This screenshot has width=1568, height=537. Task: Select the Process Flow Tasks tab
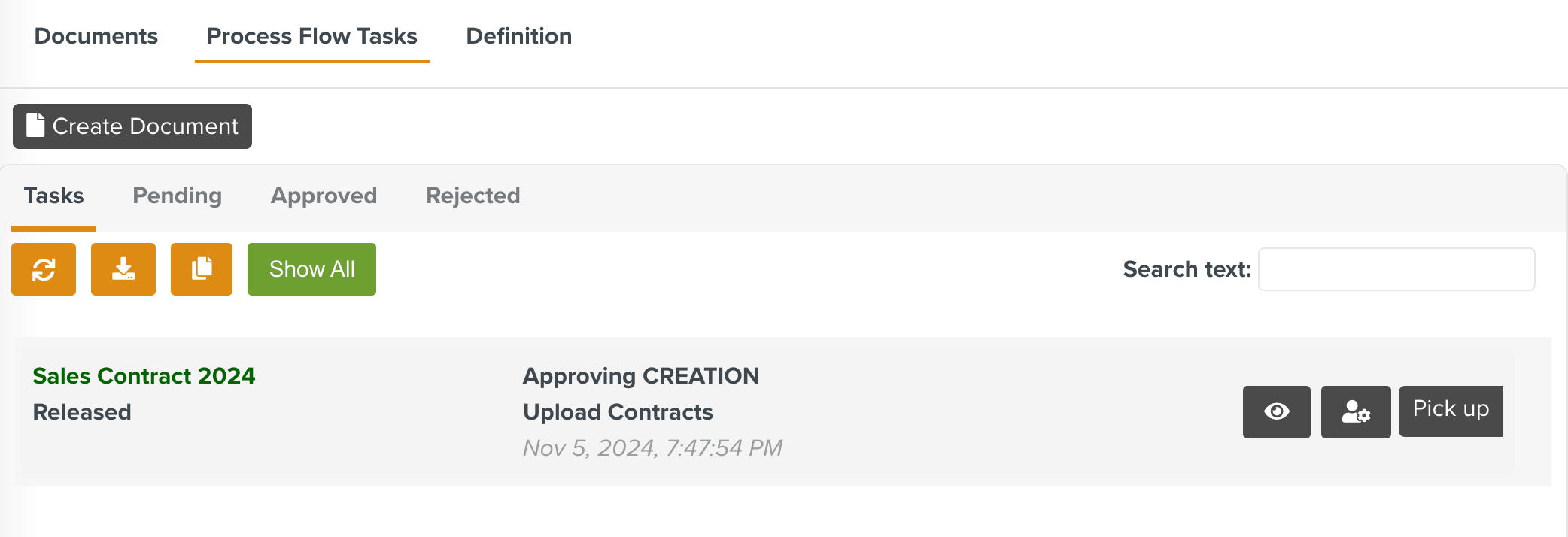[x=311, y=35]
